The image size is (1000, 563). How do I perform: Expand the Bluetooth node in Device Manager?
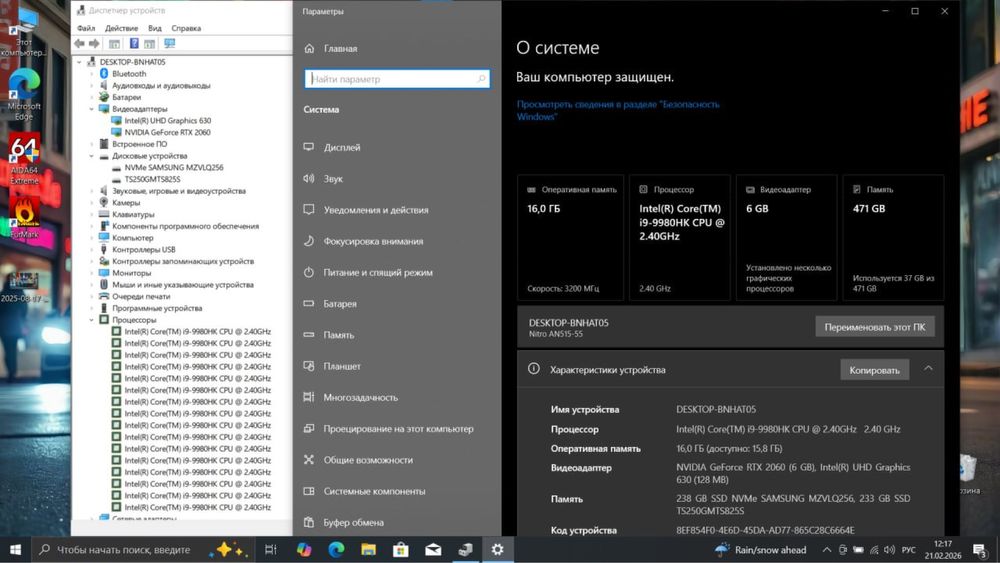pyautogui.click(x=91, y=74)
